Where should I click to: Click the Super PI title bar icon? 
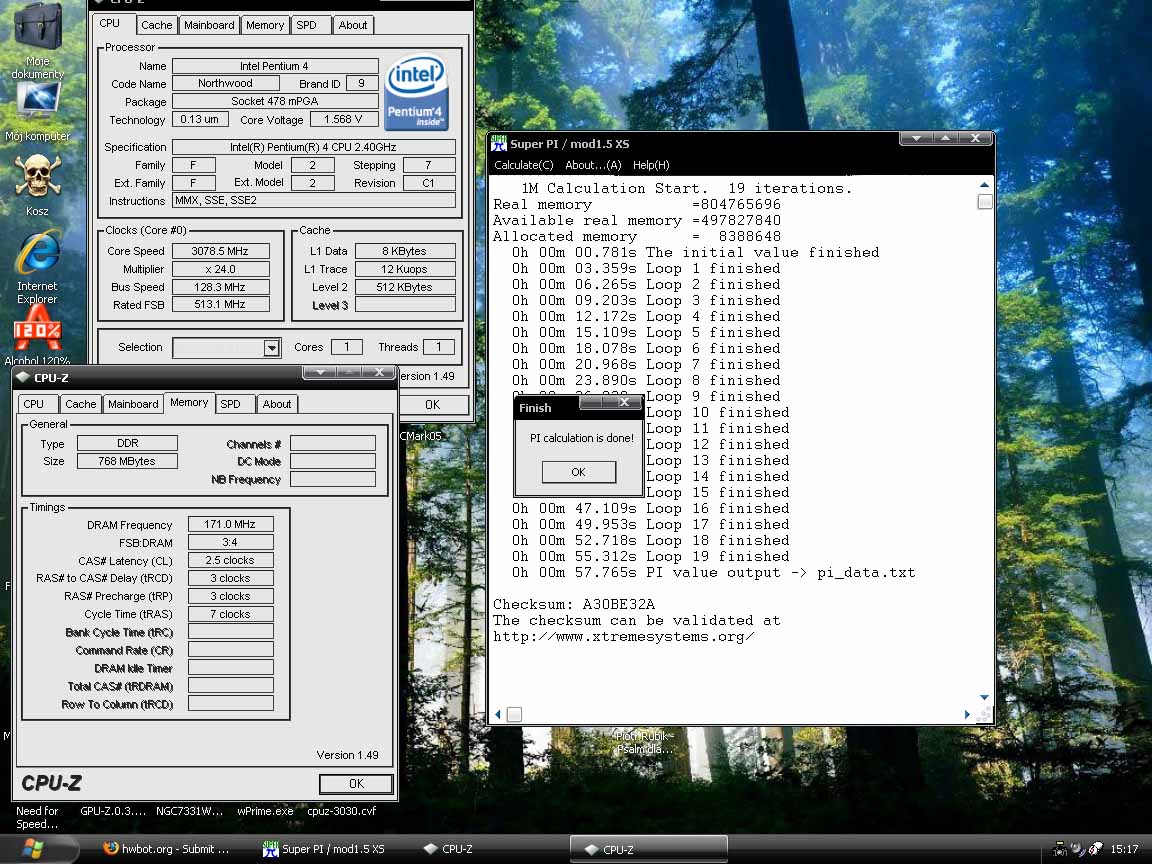pyautogui.click(x=499, y=143)
